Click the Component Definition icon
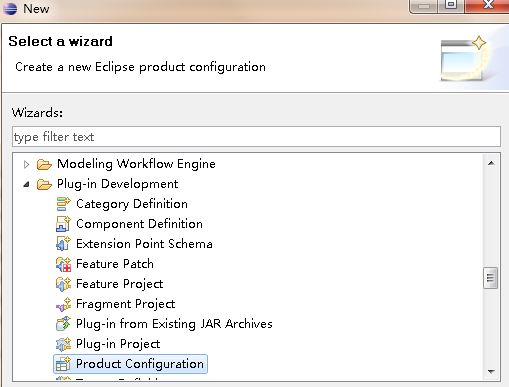Image resolution: width=509 pixels, height=387 pixels. pos(63,224)
